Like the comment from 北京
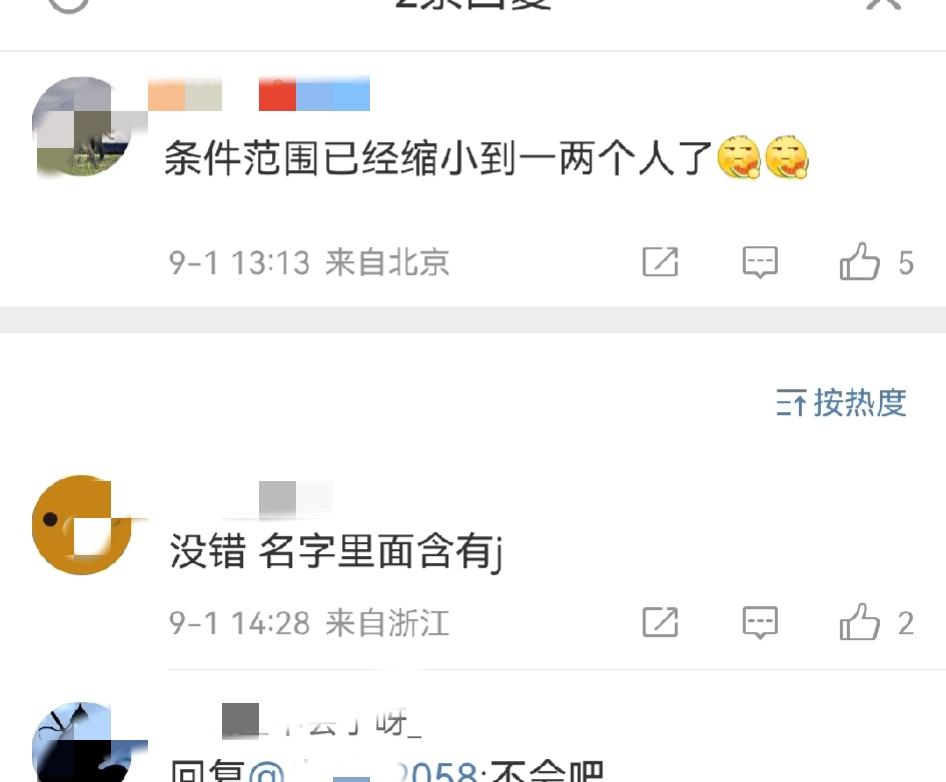The height and width of the screenshot is (782, 946). coord(859,262)
